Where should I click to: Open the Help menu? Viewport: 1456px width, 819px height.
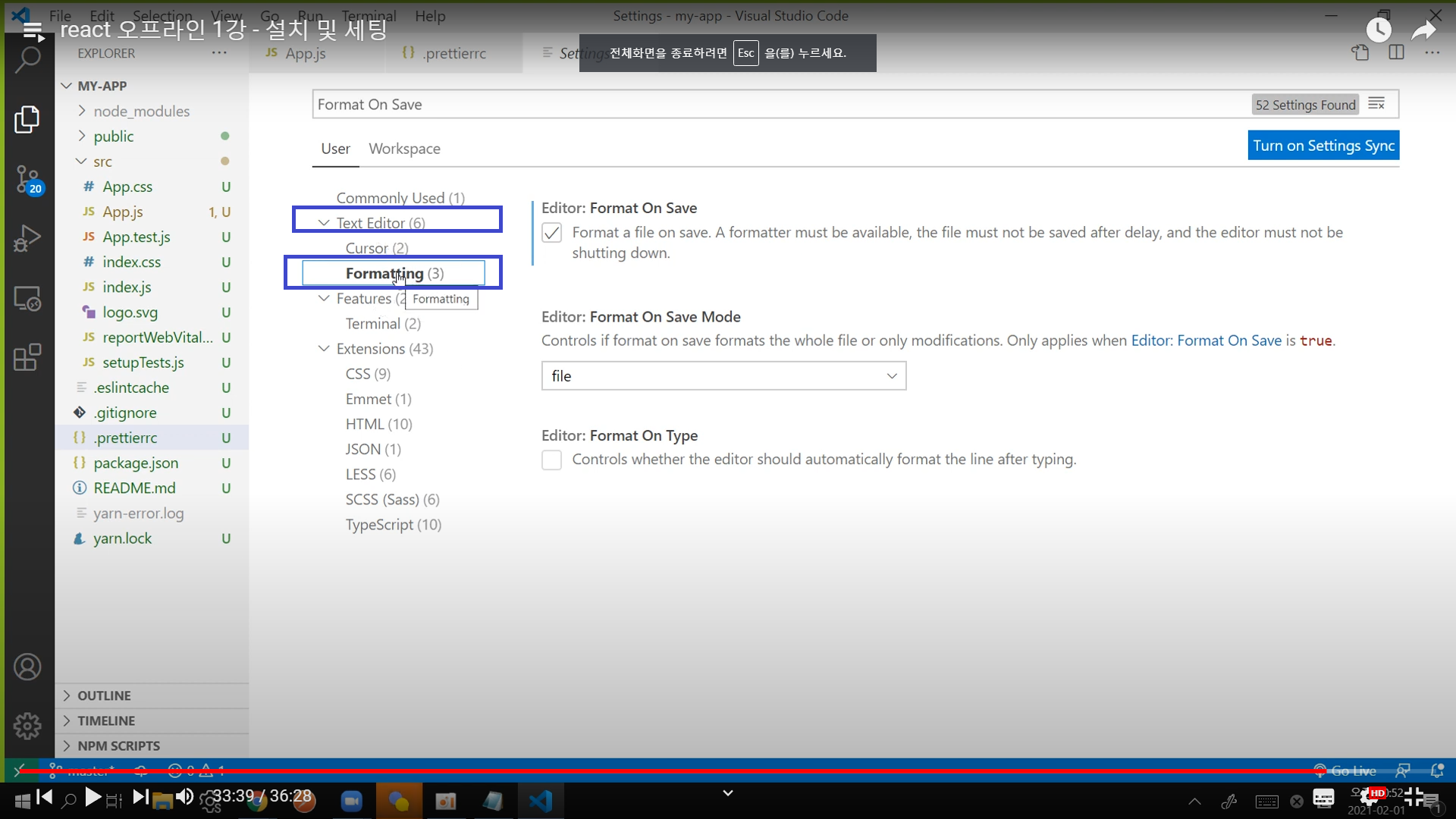coord(430,16)
